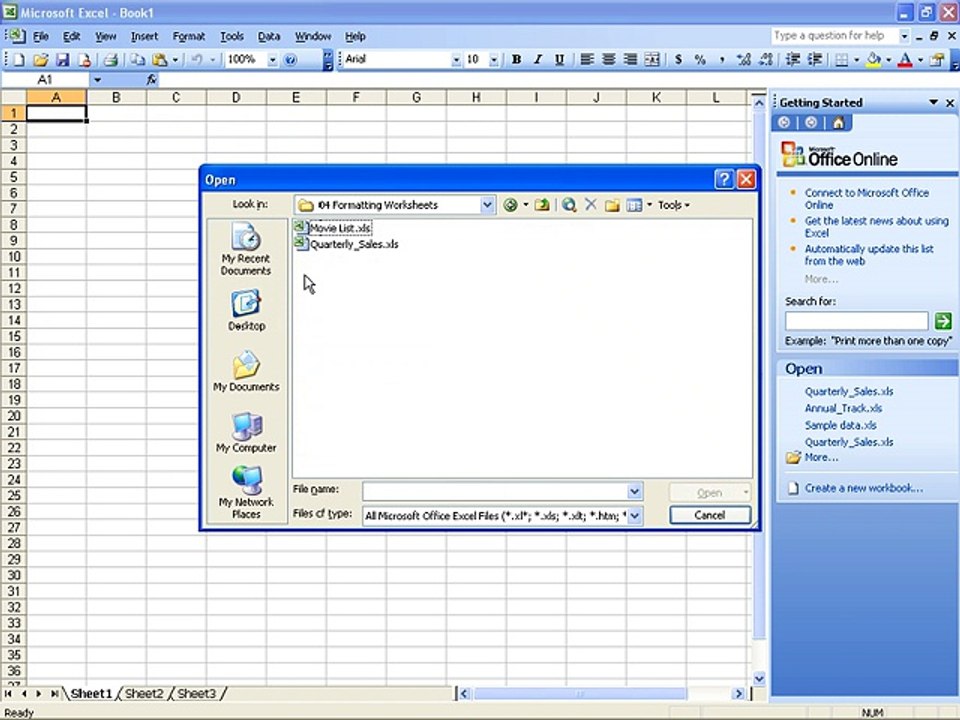
Task: Click the Views icon in Open dialog
Action: [634, 205]
